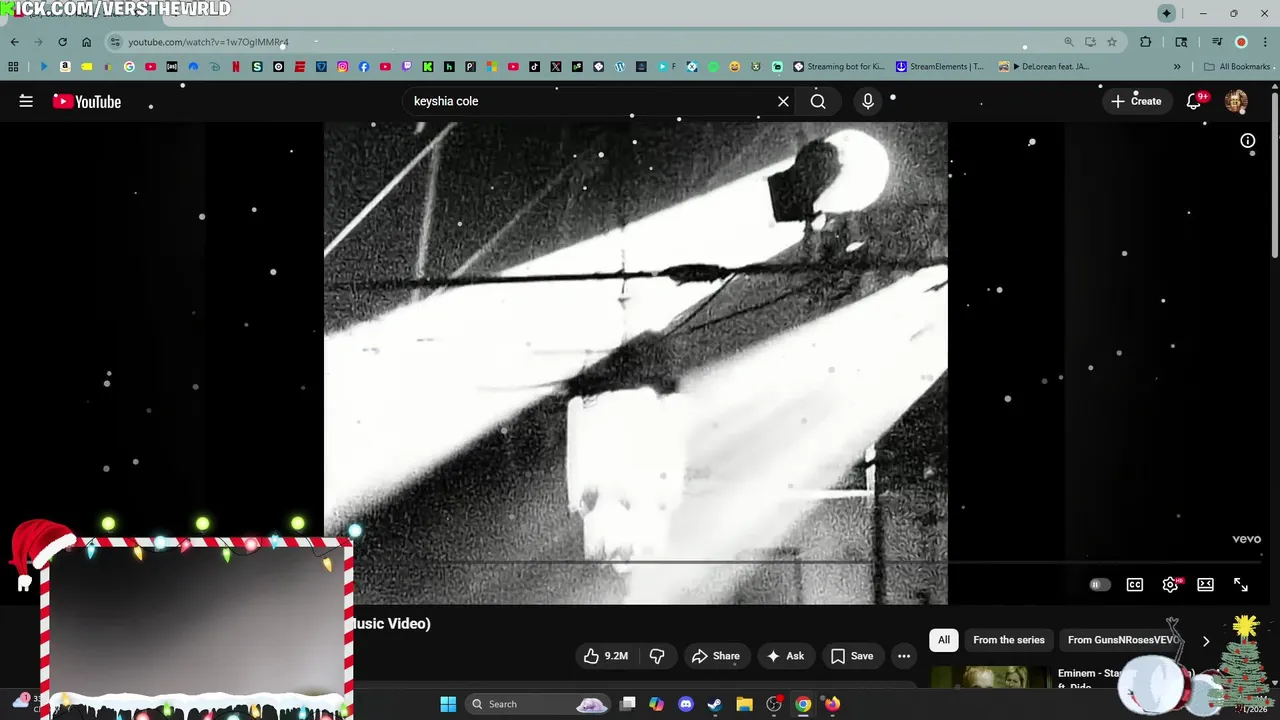Go back in browser history
The width and height of the screenshot is (1280, 720).
[x=14, y=42]
